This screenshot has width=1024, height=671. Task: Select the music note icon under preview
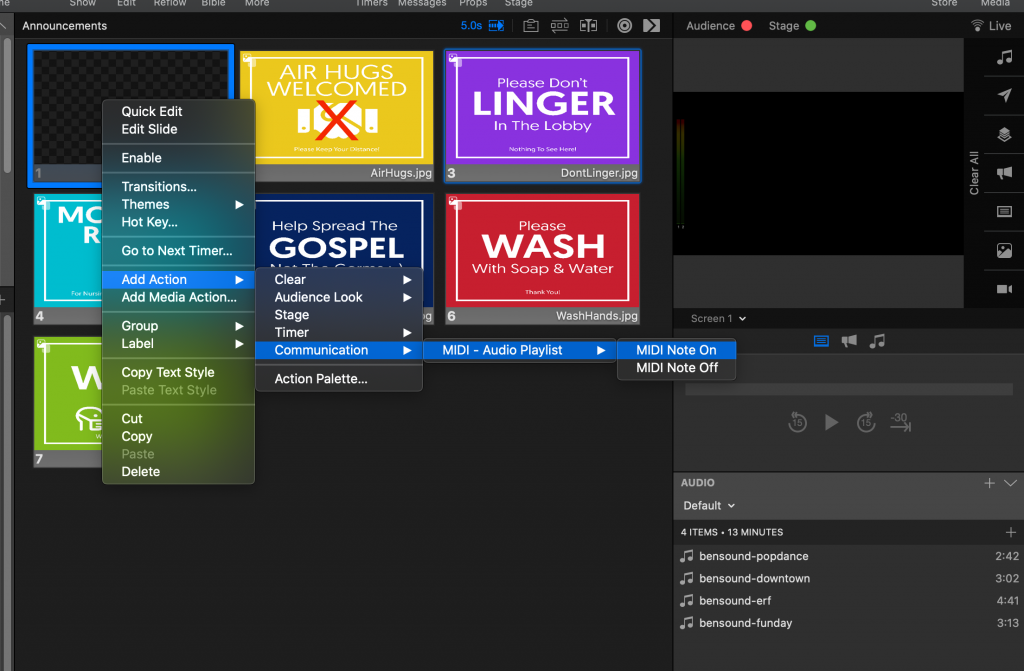(x=877, y=341)
